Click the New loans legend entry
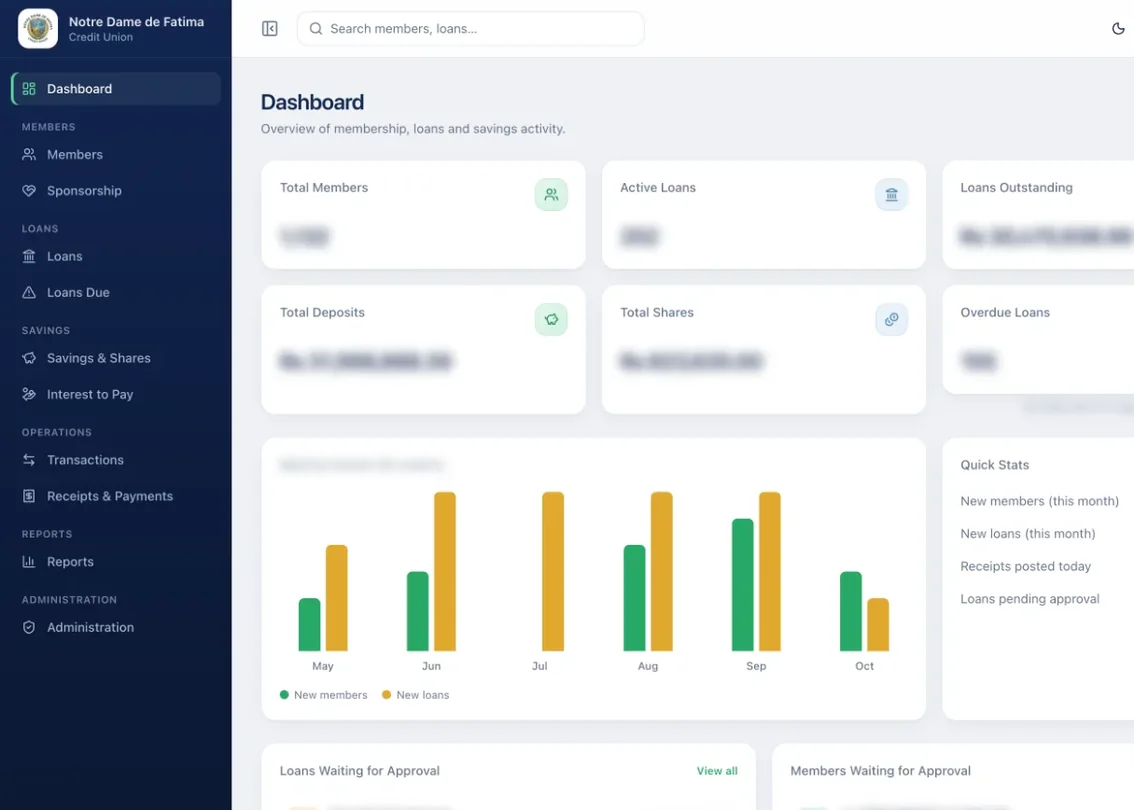Screen dimensions: 1134x810 pos(416,695)
